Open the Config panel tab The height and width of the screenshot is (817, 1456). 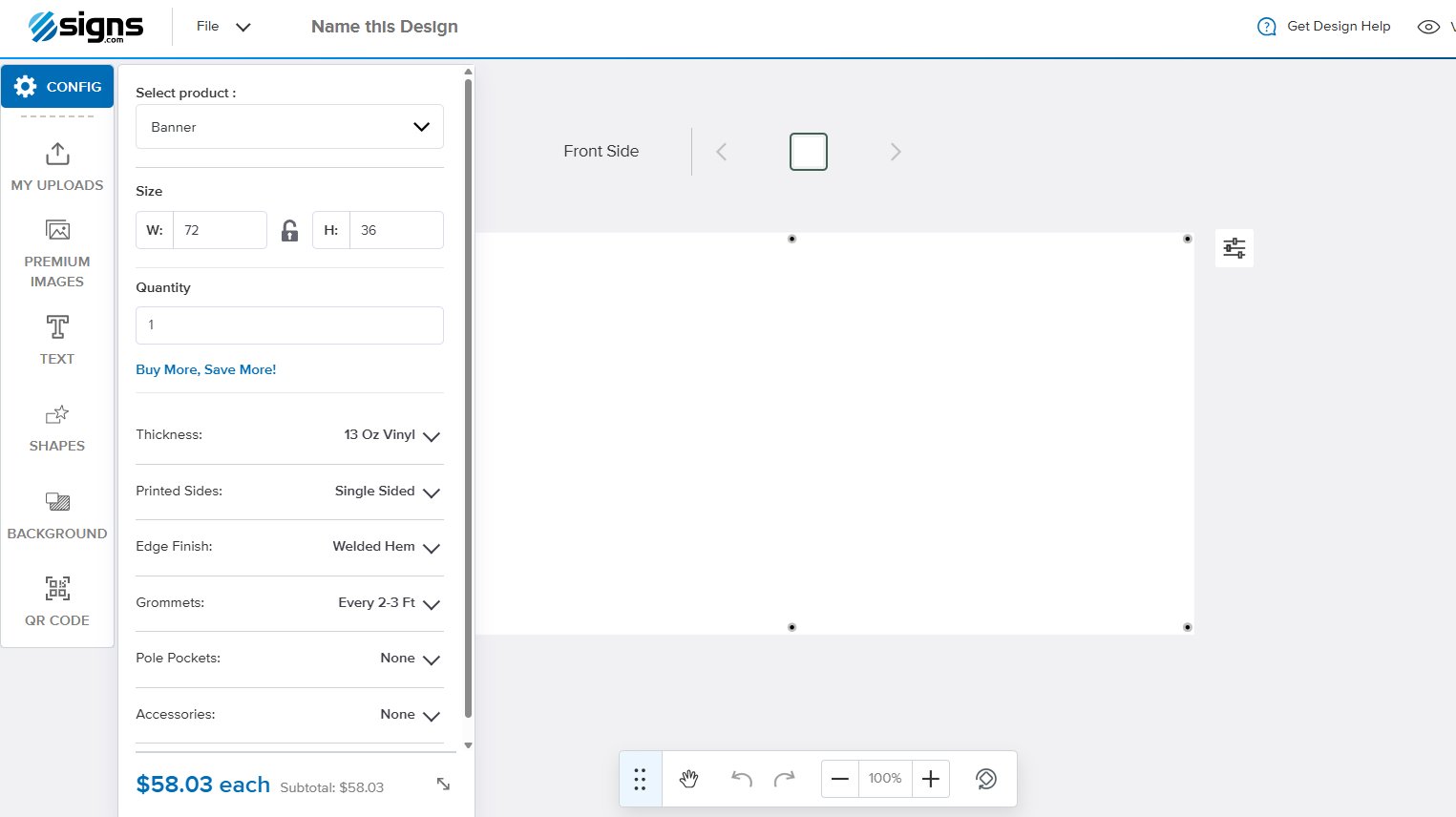click(57, 87)
